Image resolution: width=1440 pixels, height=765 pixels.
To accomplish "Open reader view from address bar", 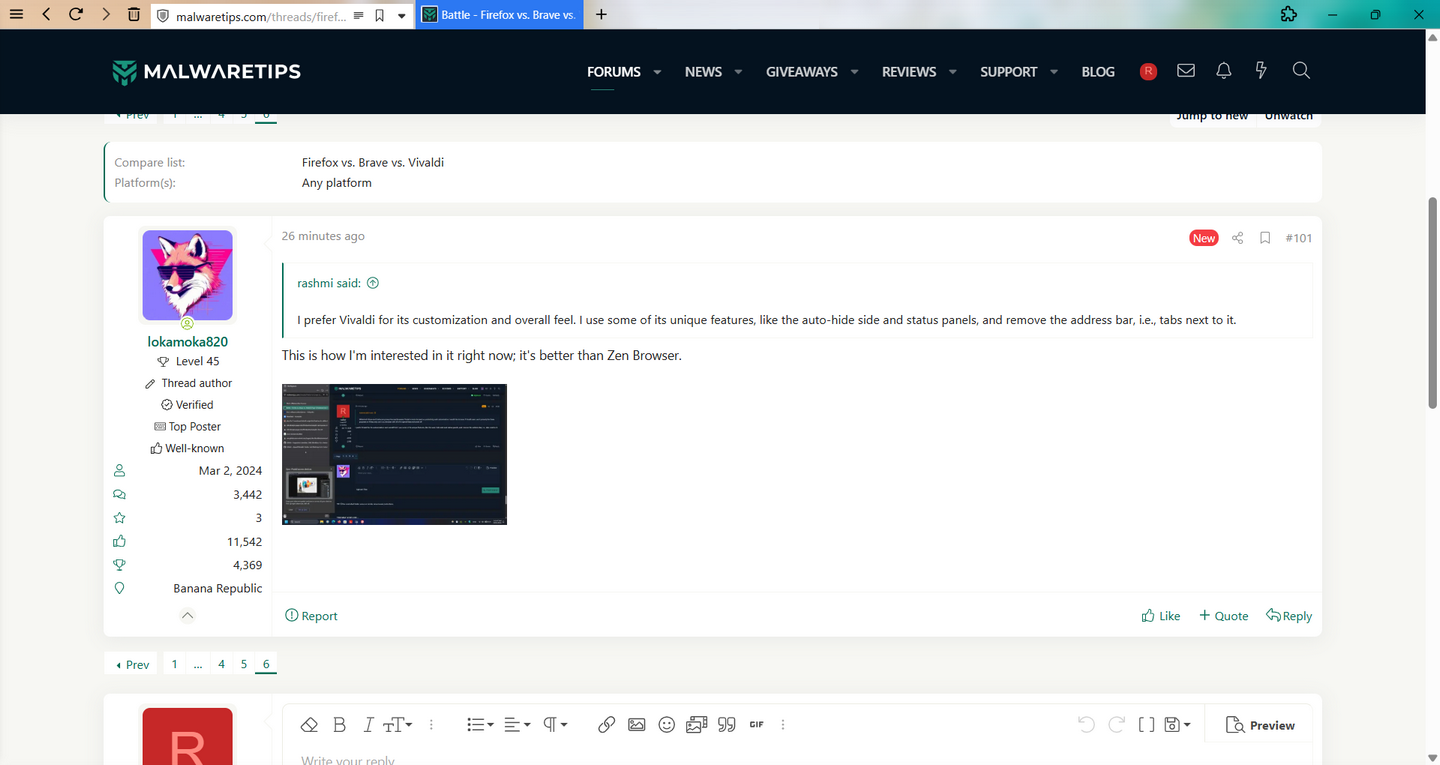I will [x=359, y=16].
